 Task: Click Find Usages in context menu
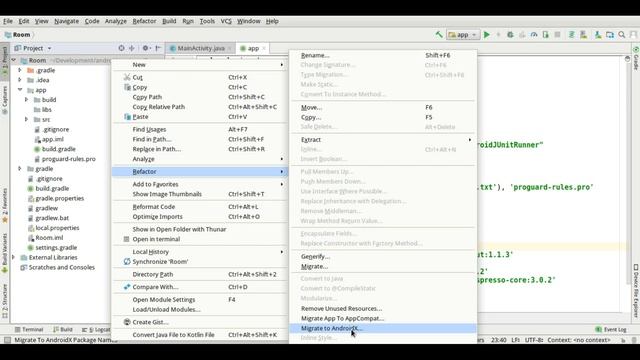[200, 129]
